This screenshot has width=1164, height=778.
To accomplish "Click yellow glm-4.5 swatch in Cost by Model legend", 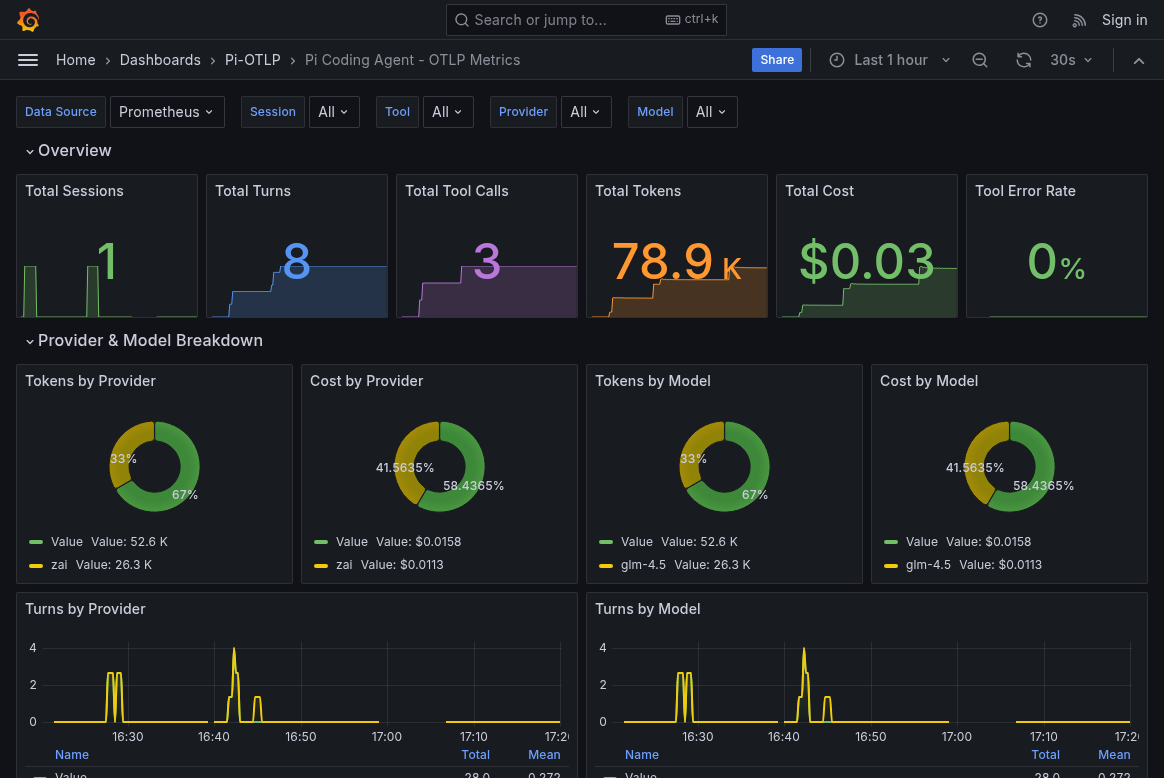I will coord(891,566).
